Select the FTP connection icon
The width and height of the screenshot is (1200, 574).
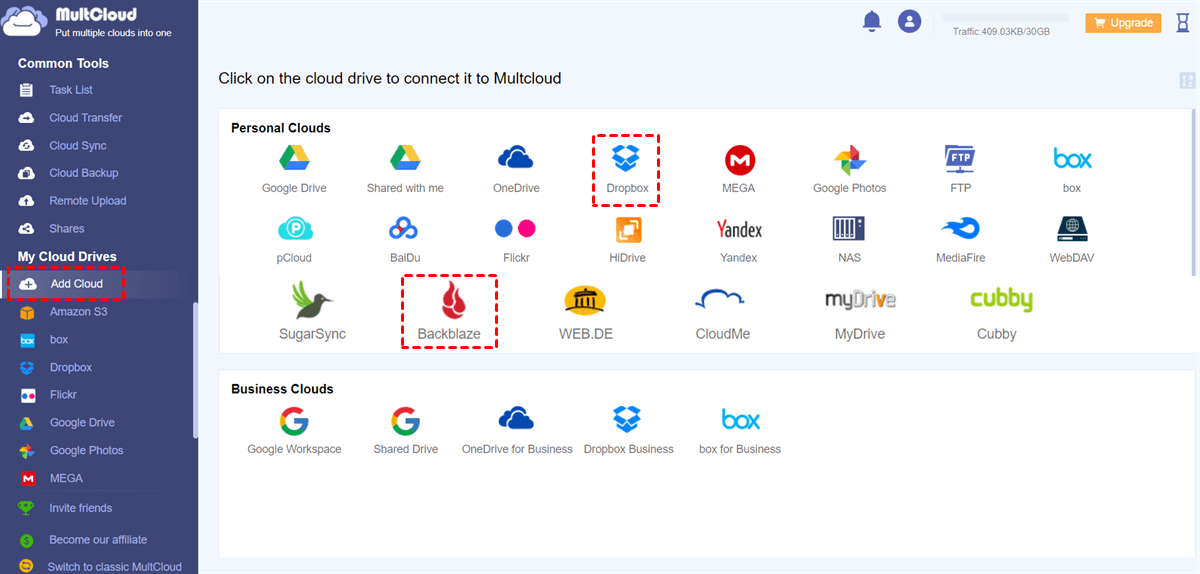coord(960,168)
